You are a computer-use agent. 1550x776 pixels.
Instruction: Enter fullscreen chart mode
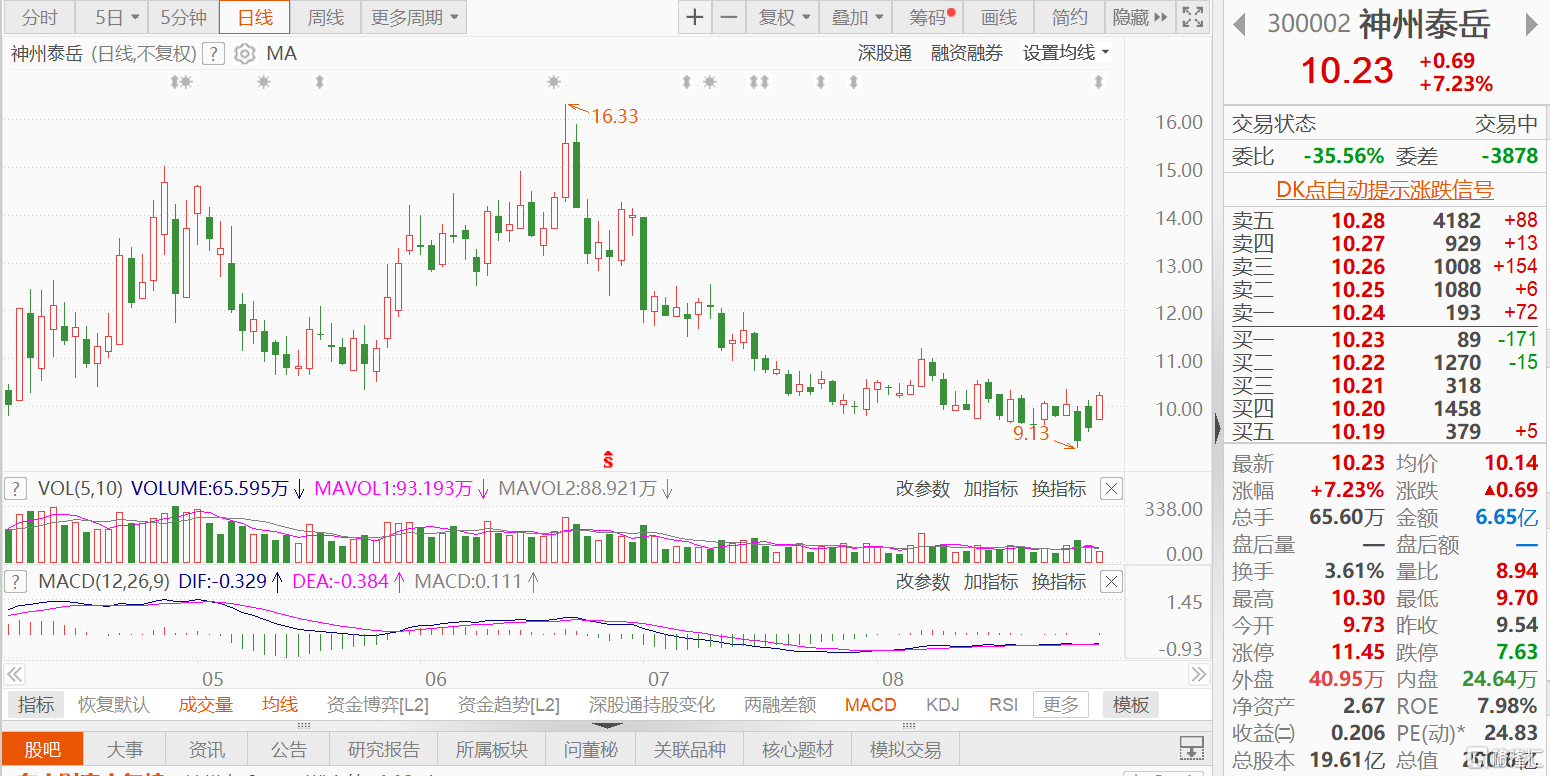coord(1192,17)
